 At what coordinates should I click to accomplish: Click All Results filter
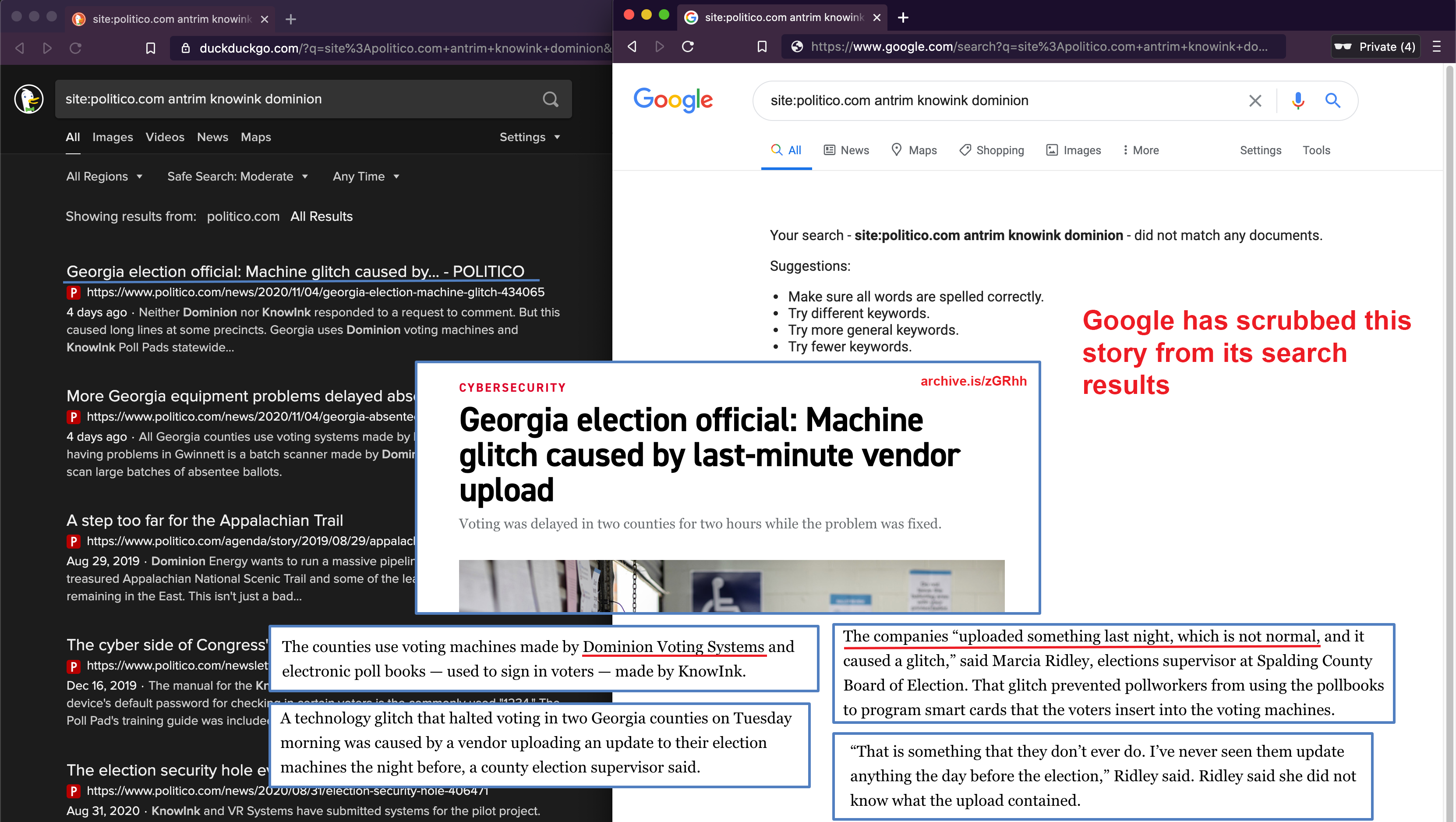321,216
